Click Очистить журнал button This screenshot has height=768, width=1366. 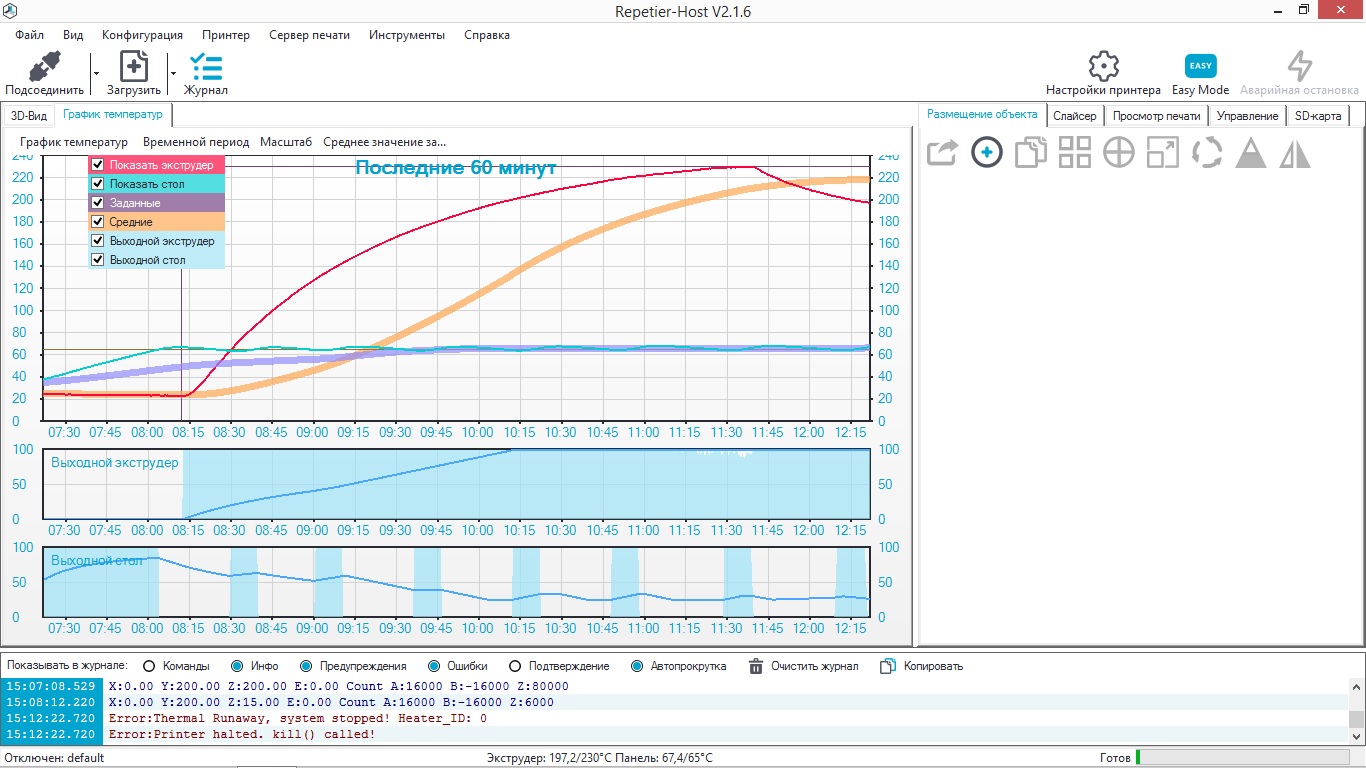803,666
